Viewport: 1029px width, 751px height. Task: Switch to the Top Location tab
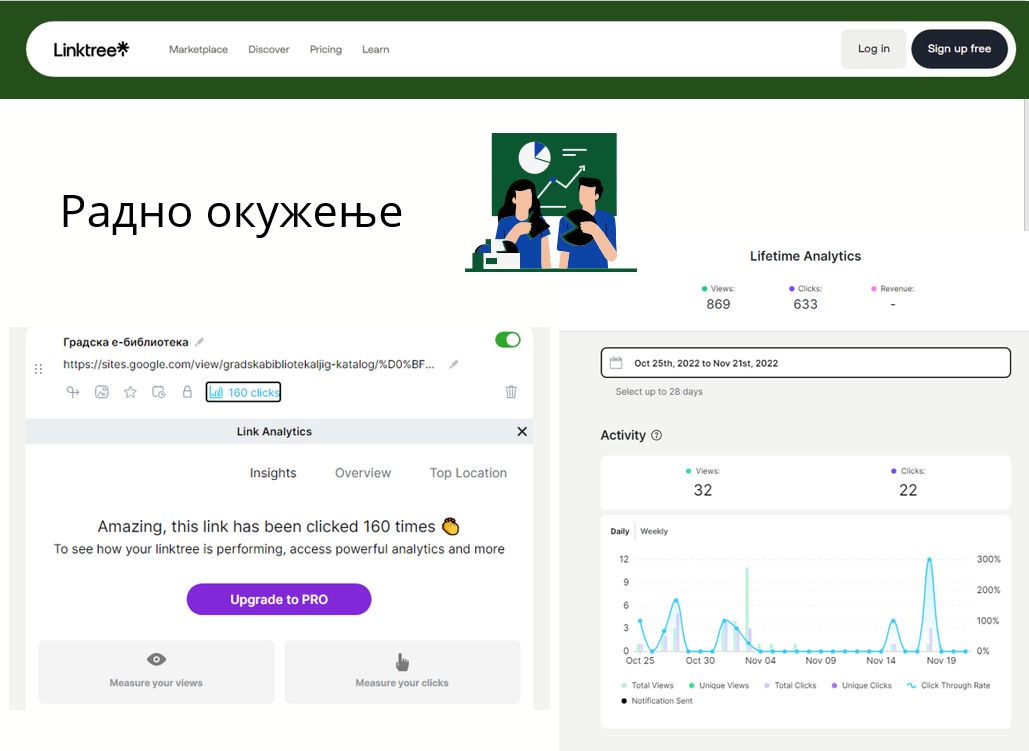pos(468,473)
